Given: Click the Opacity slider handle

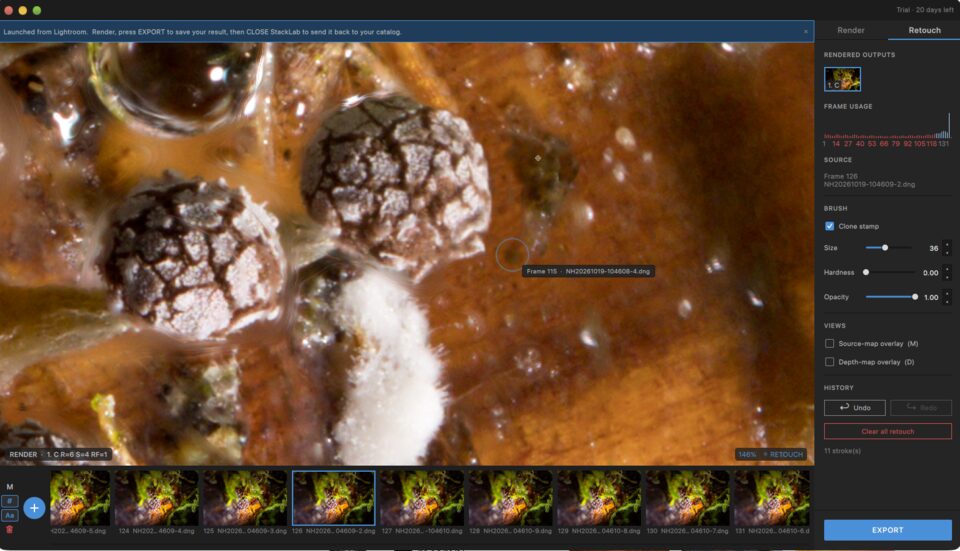Looking at the screenshot, I should click(915, 297).
